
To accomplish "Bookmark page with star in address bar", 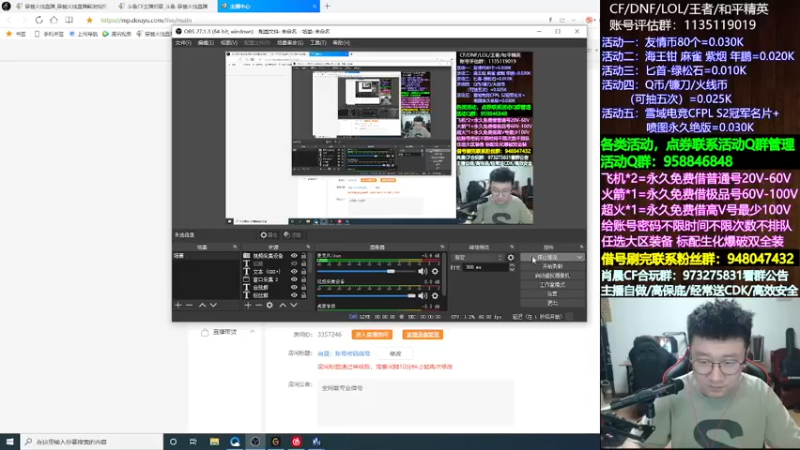I will pyautogui.click(x=89, y=20).
